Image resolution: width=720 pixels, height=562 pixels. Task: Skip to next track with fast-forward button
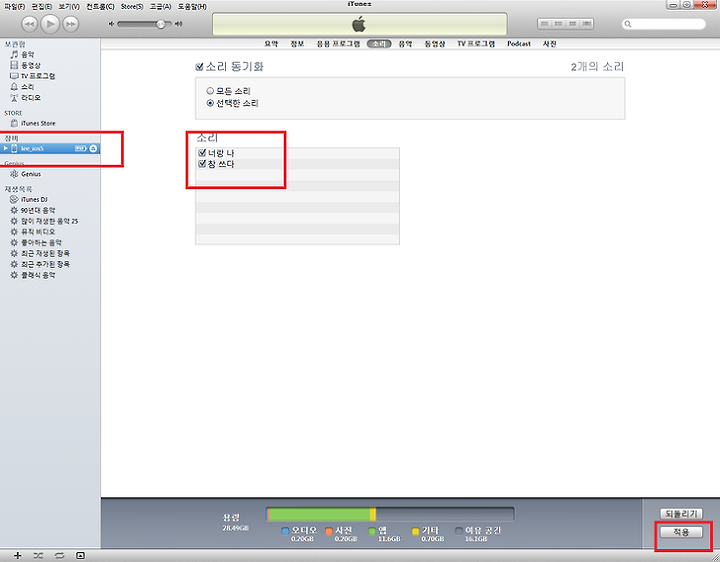(x=71, y=24)
